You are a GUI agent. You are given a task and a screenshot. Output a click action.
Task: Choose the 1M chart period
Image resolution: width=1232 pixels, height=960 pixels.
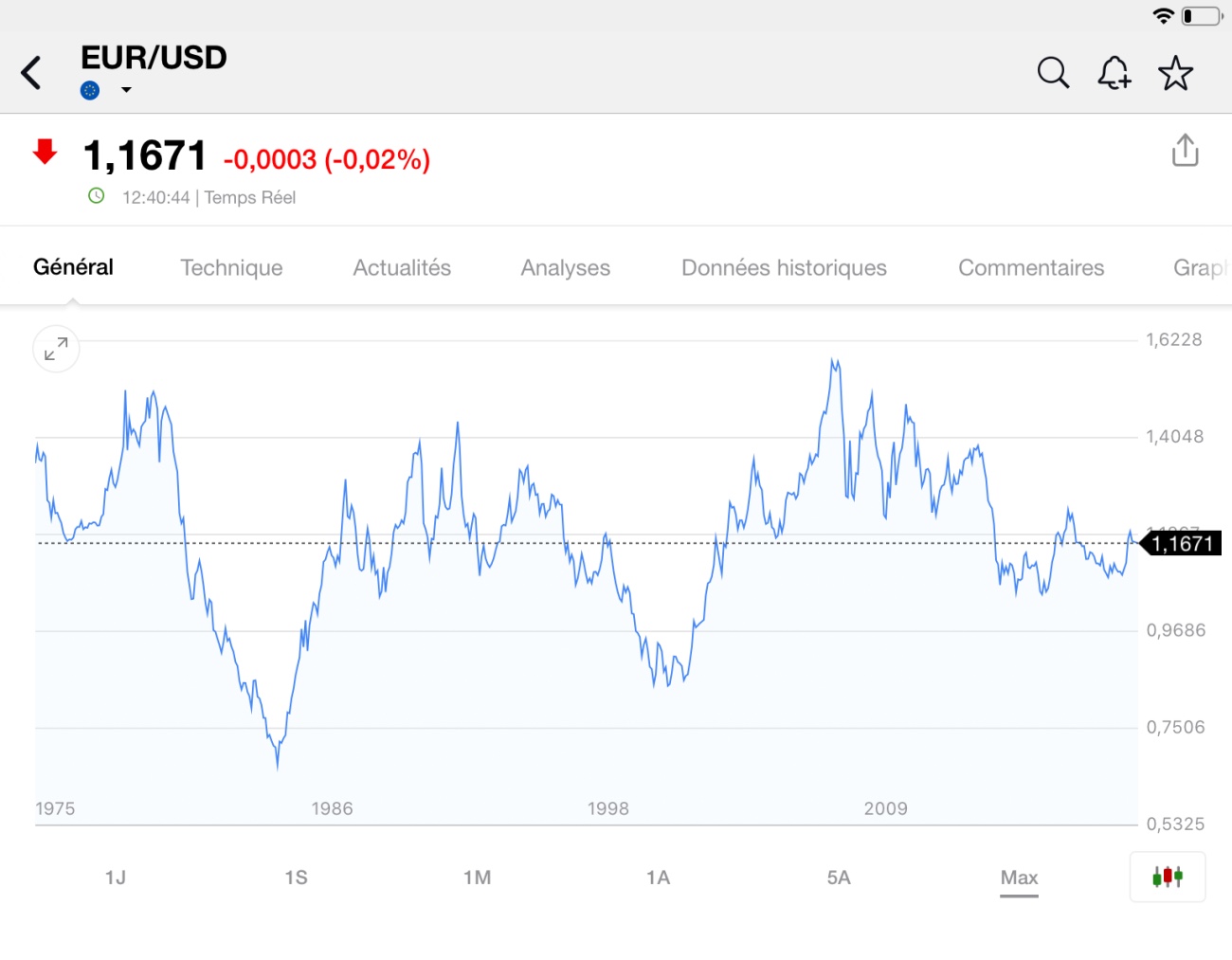[x=477, y=878]
